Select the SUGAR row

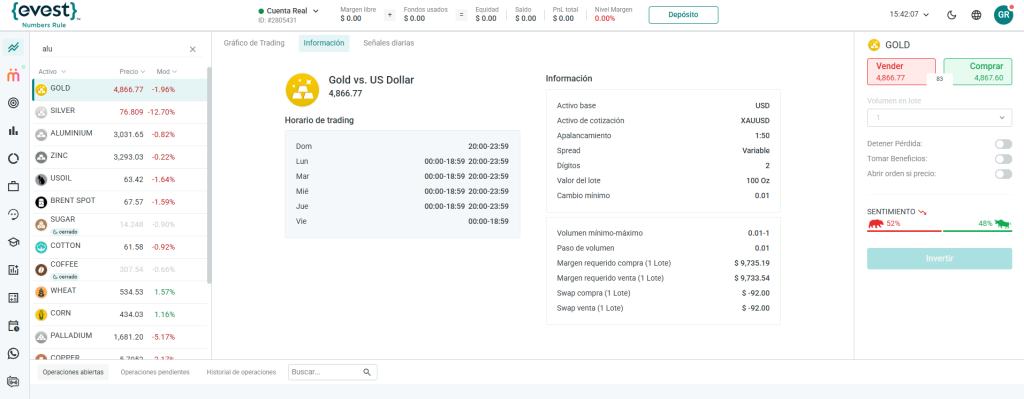coord(121,225)
